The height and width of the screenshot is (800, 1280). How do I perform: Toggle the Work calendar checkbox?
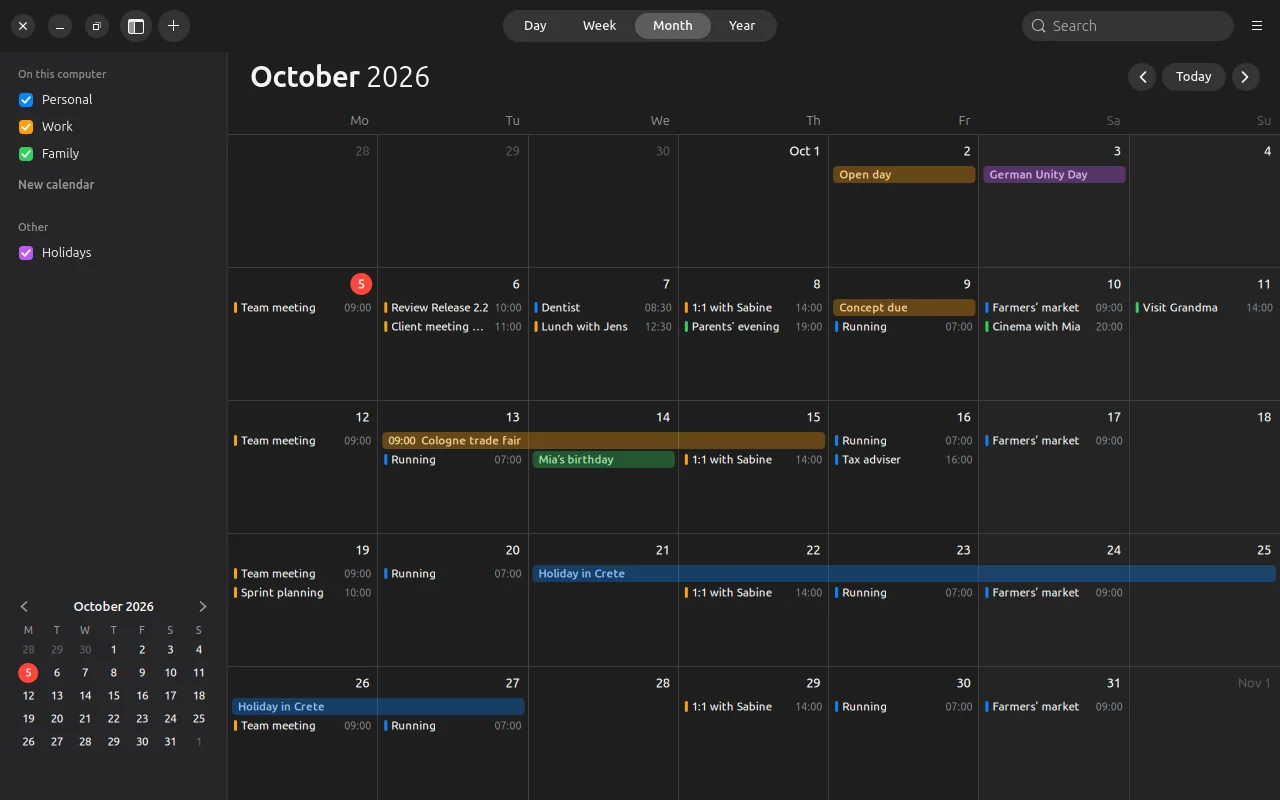coord(27,127)
